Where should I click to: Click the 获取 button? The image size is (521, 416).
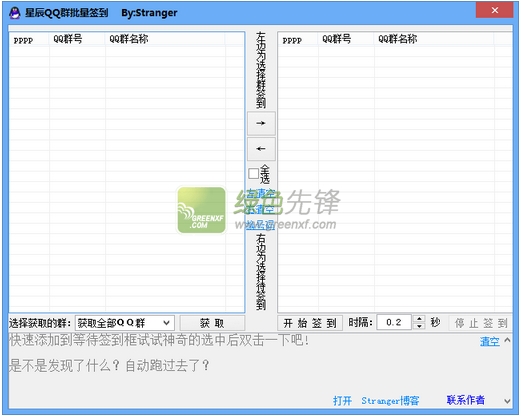point(212,323)
